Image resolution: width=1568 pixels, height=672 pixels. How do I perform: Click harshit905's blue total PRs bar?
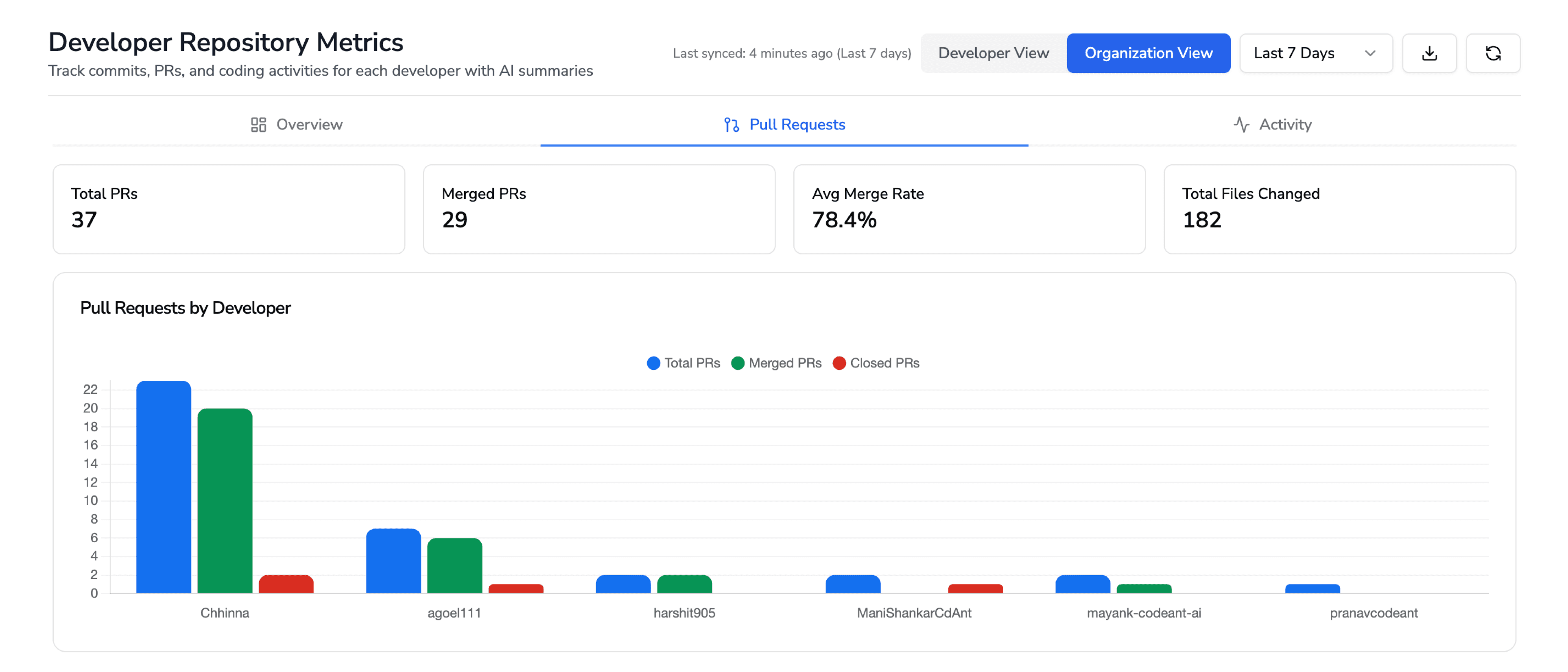coord(623,584)
